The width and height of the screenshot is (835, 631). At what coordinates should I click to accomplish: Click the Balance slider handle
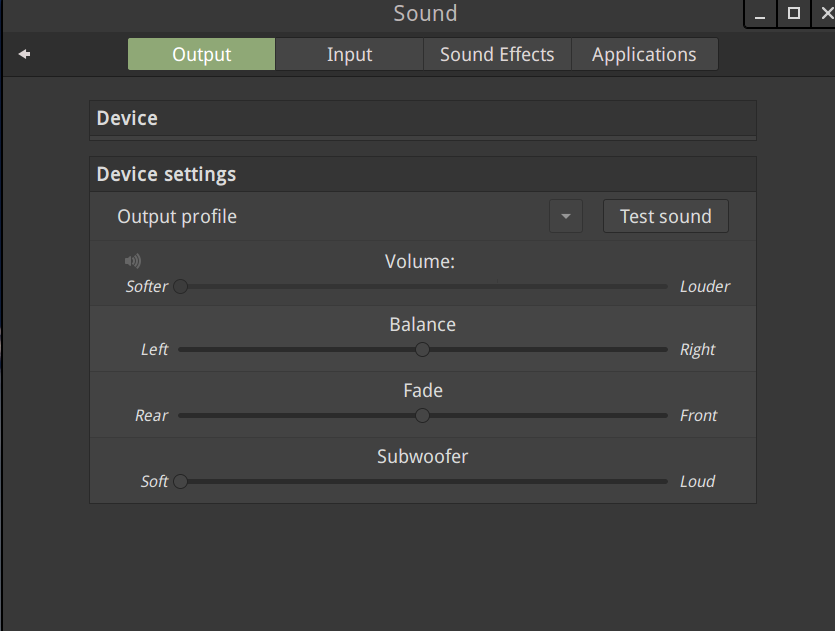tap(422, 350)
